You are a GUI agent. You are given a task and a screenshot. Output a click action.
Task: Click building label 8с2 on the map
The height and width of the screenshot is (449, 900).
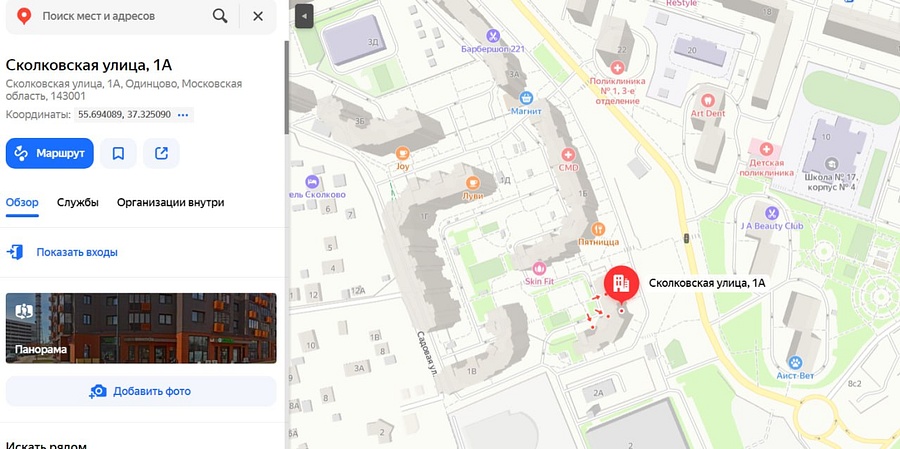855,384
